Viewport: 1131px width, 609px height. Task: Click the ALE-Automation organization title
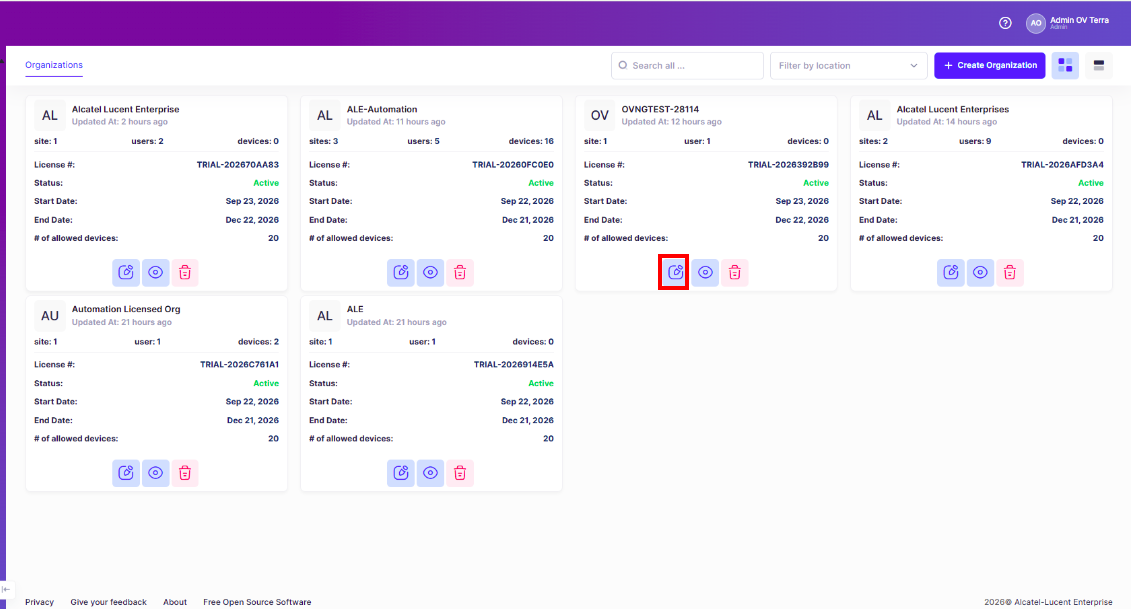click(382, 110)
